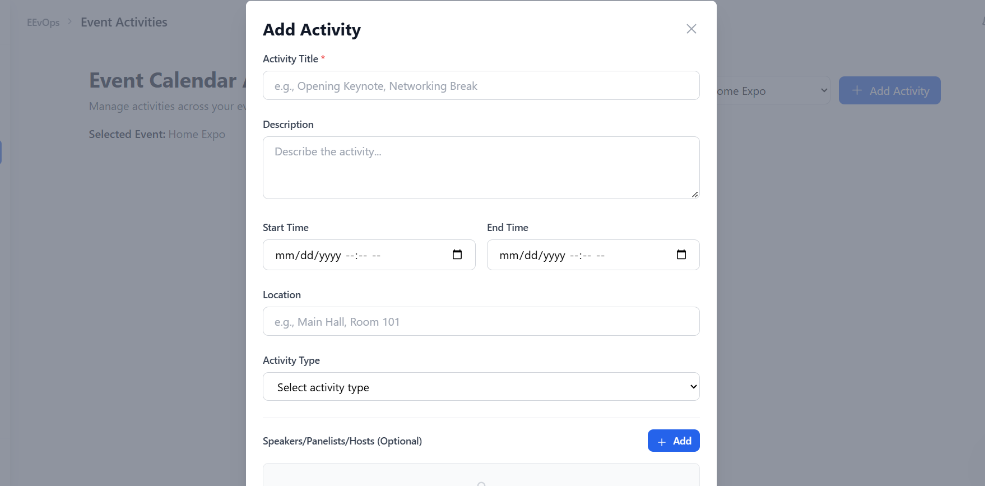Focus the Location input field

coord(481,321)
